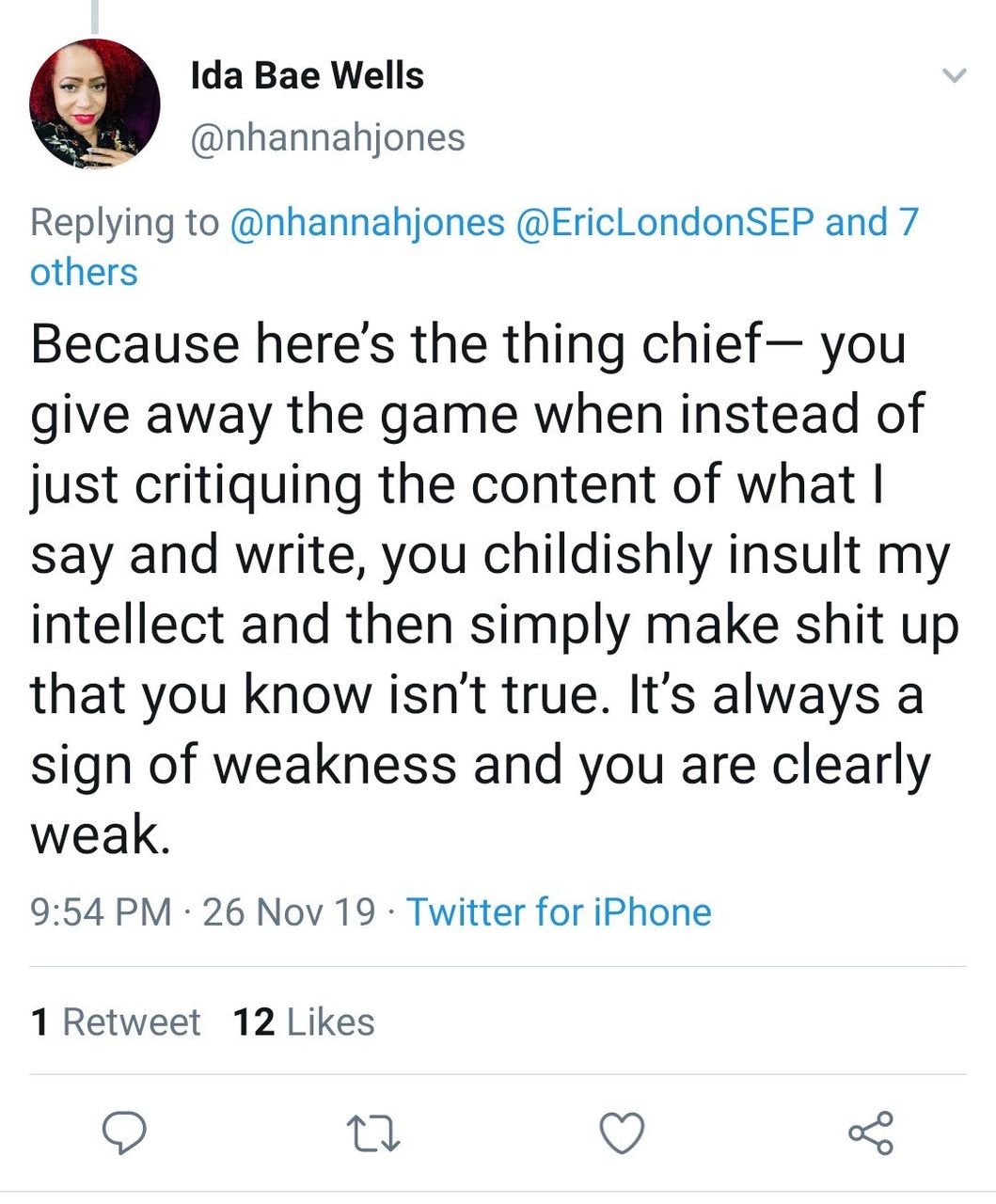
Task: Open the tweet options chevron menu
Action: [955, 76]
